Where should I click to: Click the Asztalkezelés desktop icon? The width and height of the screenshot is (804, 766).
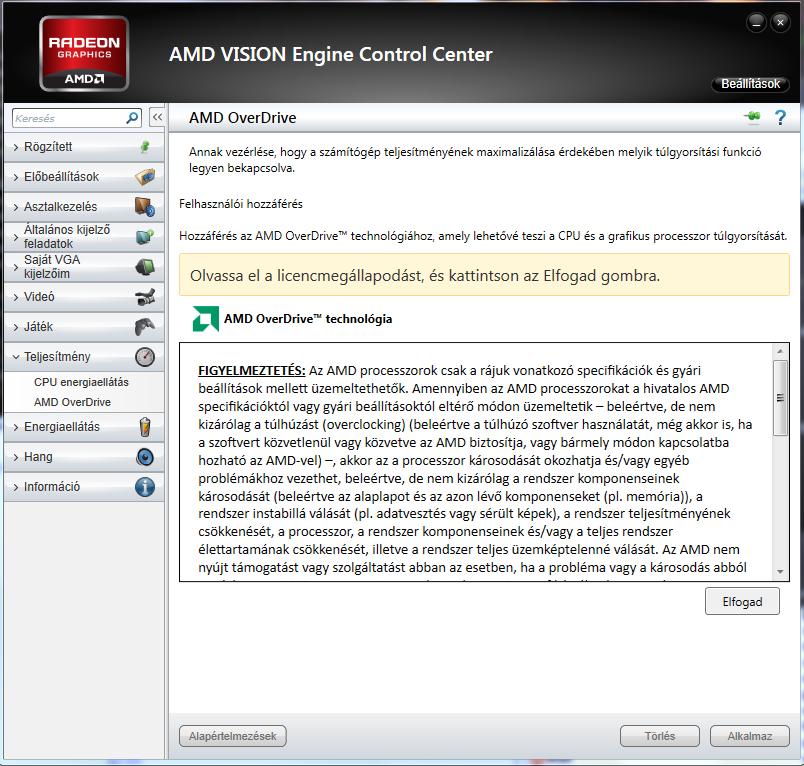(x=145, y=207)
